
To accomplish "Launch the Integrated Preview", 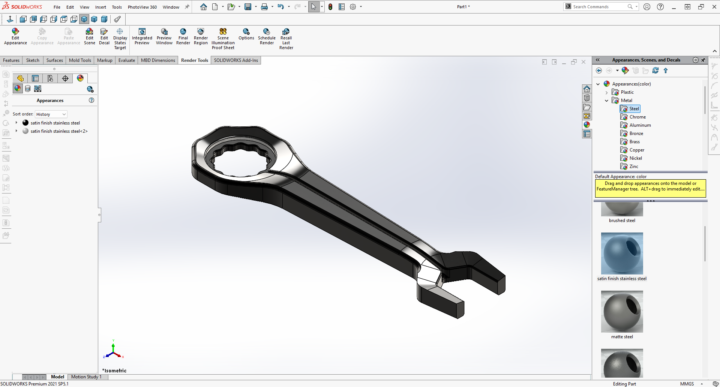I will 142,36.
